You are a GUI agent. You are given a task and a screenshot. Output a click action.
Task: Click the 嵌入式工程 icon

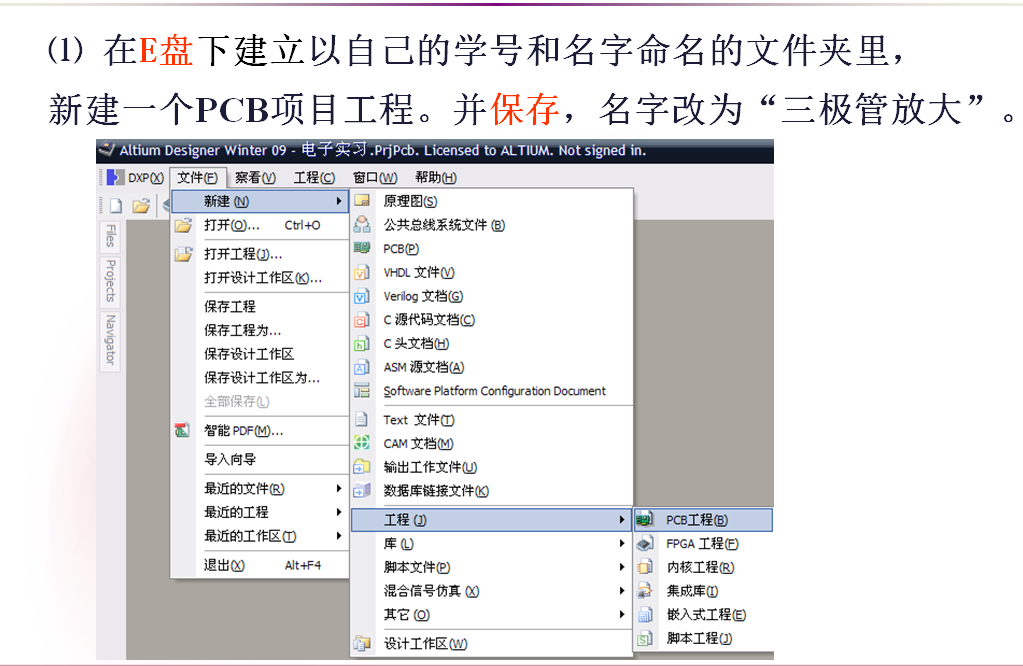point(645,614)
